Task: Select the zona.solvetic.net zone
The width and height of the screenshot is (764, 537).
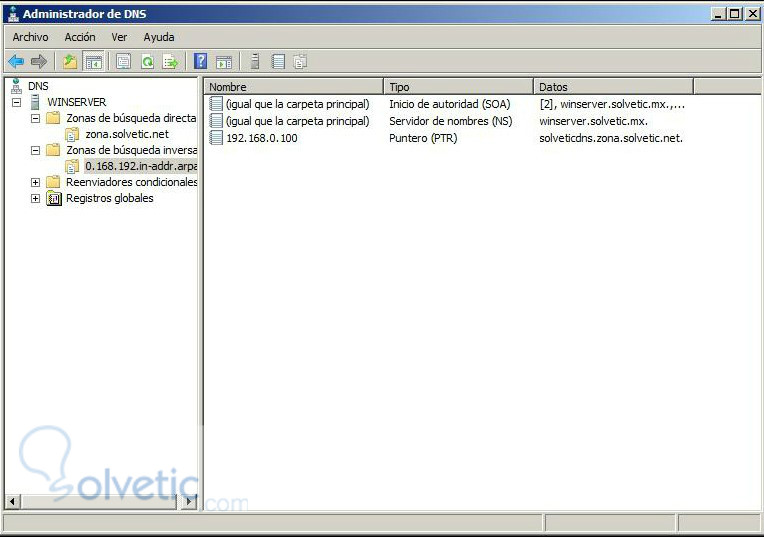Action: pos(127,134)
